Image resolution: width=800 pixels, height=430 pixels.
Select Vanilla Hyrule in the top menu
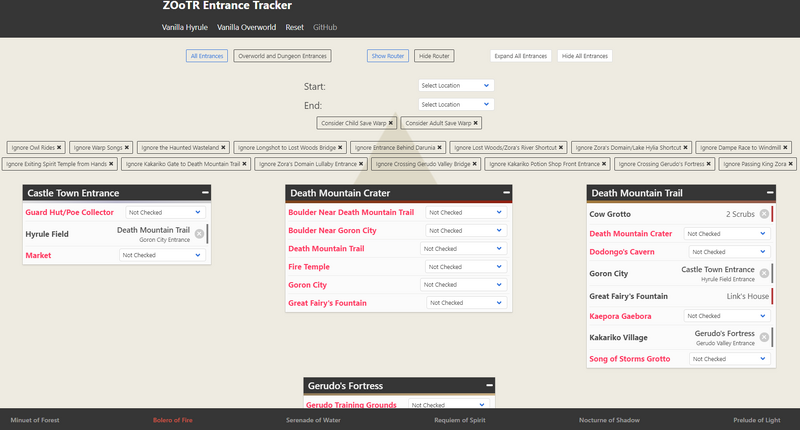[x=185, y=27]
